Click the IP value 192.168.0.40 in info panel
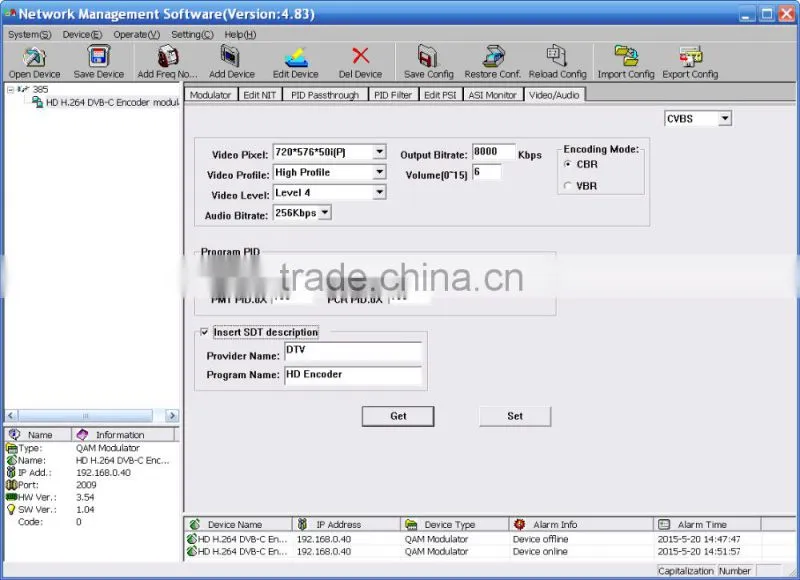800x580 pixels. (103, 472)
